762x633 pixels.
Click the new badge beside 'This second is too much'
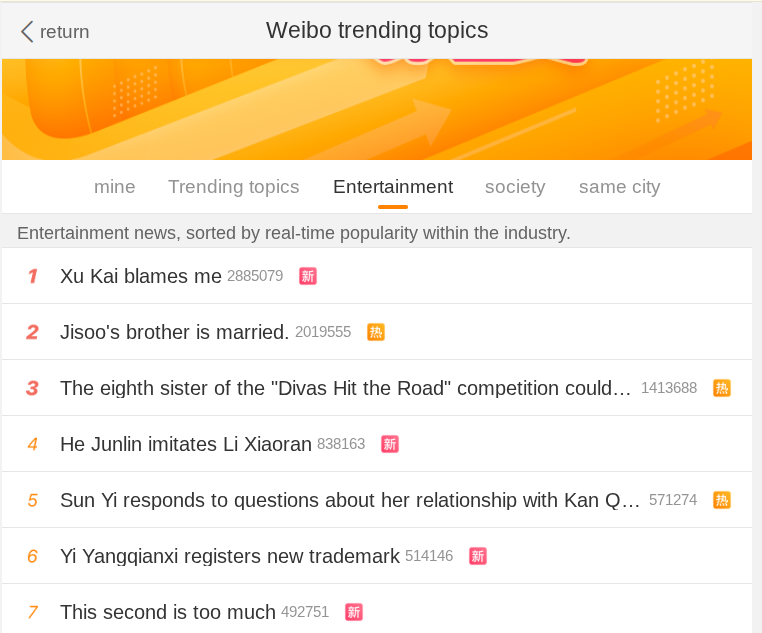[x=354, y=612]
